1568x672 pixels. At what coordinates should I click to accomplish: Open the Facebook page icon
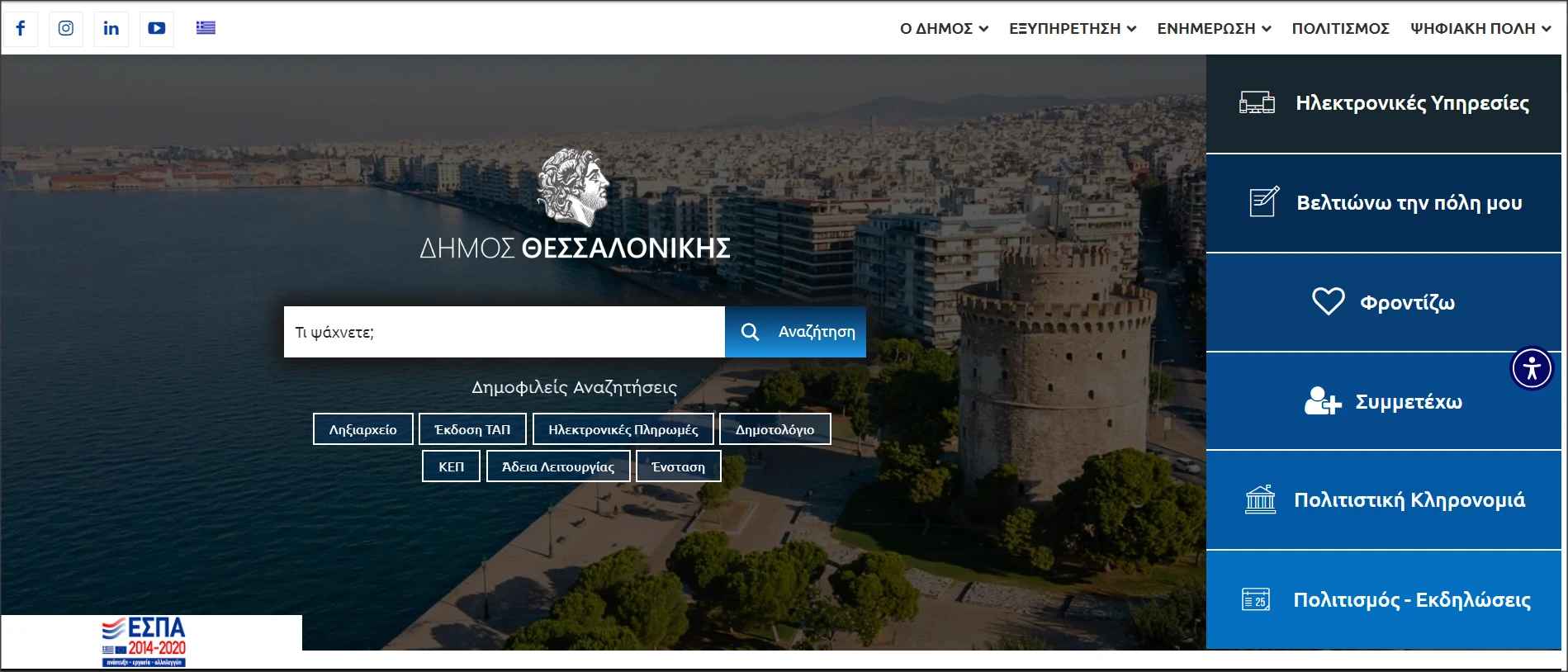pyautogui.click(x=21, y=28)
